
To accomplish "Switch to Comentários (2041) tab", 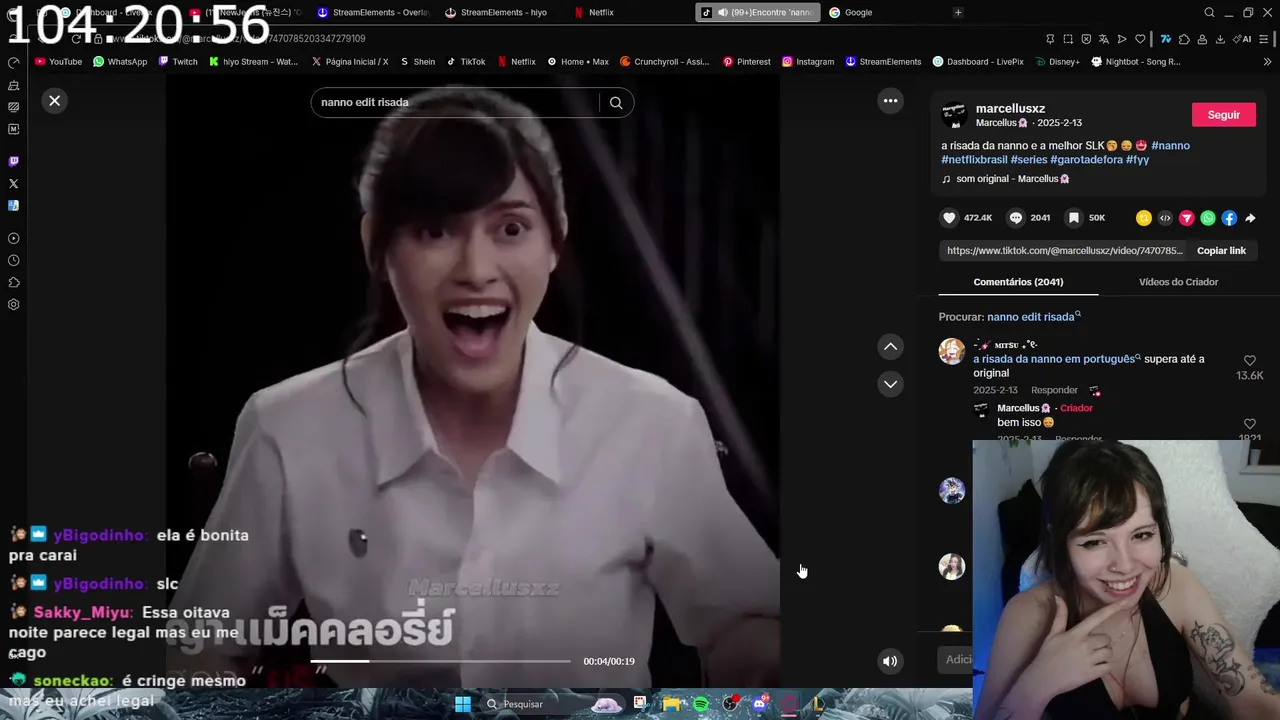I will [1018, 282].
